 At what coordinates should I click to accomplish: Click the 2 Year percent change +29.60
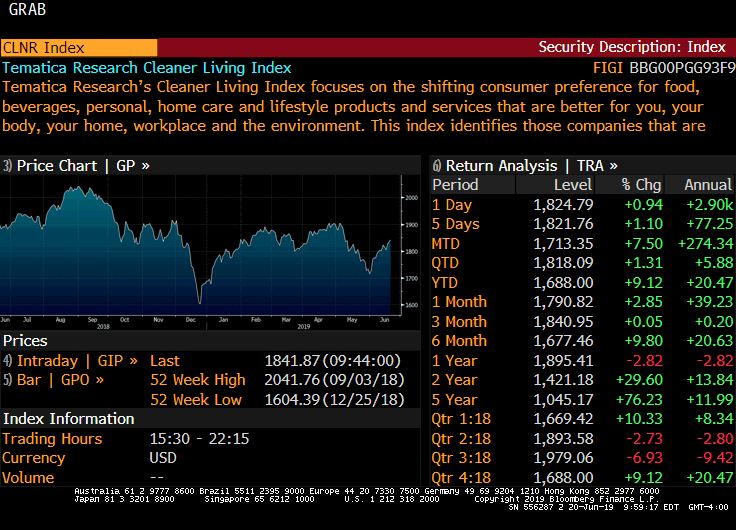[639, 380]
